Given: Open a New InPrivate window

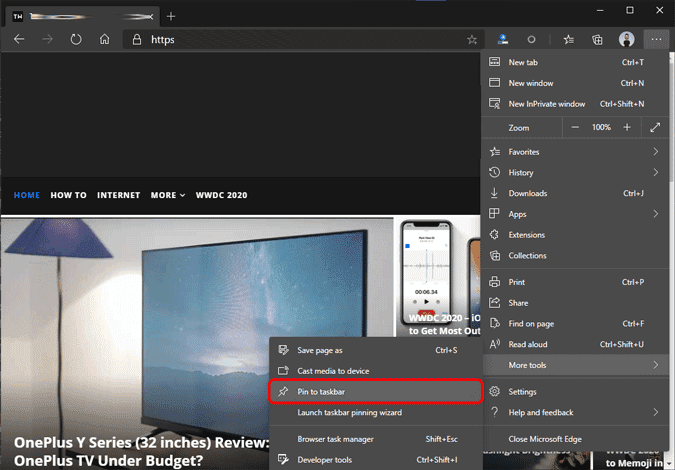Looking at the screenshot, I should click(575, 104).
